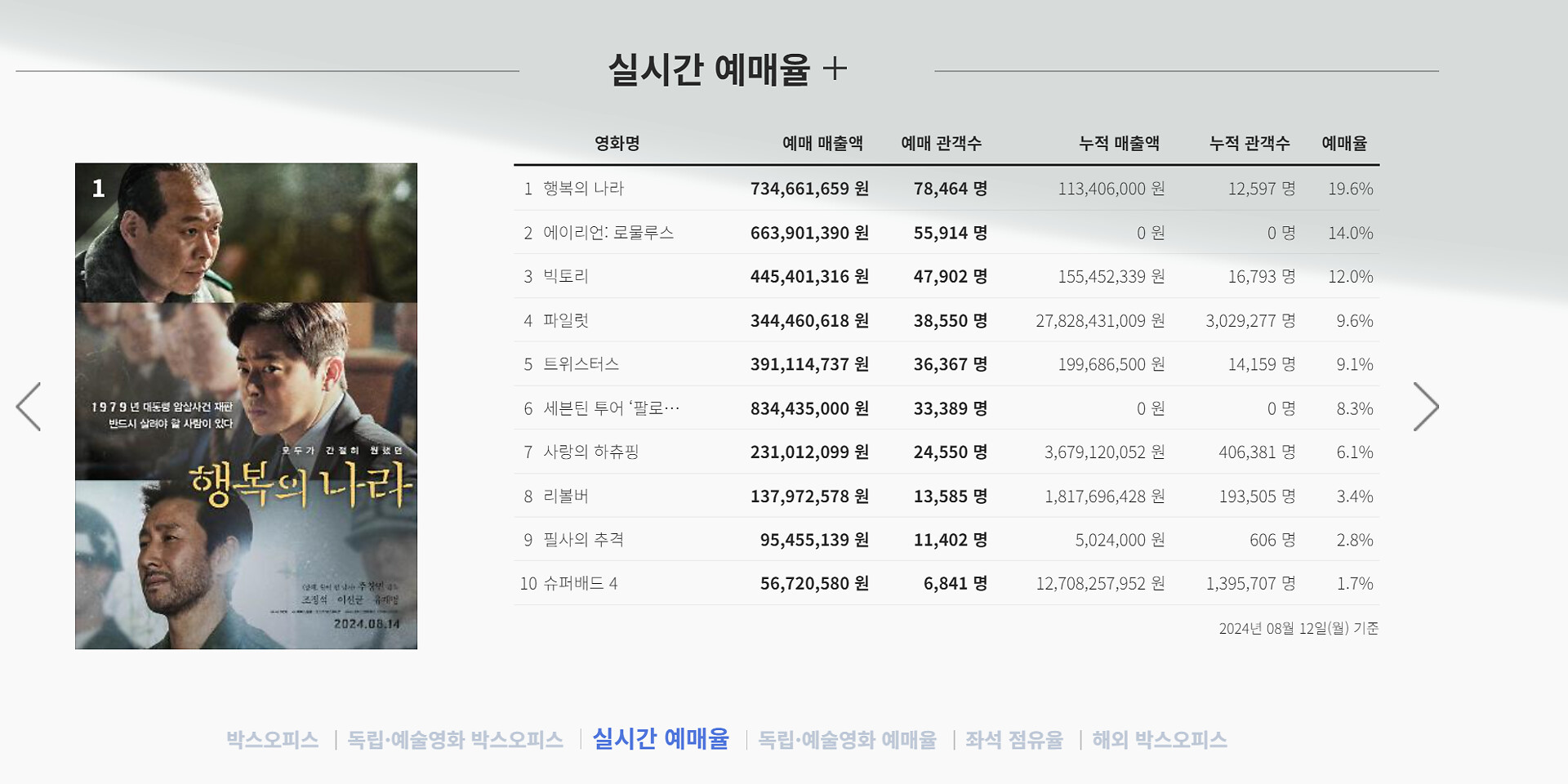The height and width of the screenshot is (784, 1568).
Task: Switch to 독립·예술영화 박스오피스 tab
Action: (455, 740)
